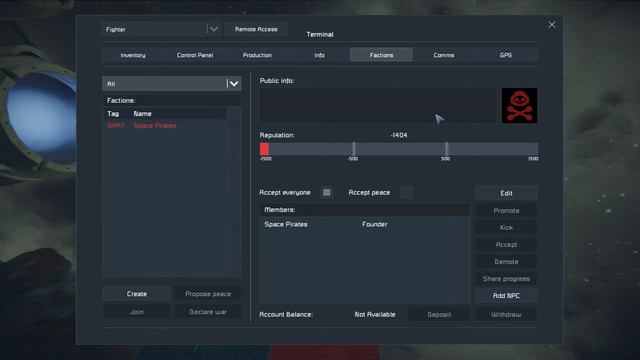Click the Withdraw button

(x=506, y=315)
